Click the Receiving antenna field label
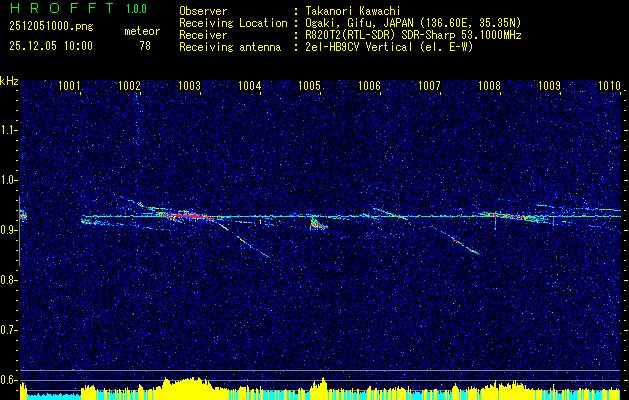The width and height of the screenshot is (629, 400). [x=230, y=47]
